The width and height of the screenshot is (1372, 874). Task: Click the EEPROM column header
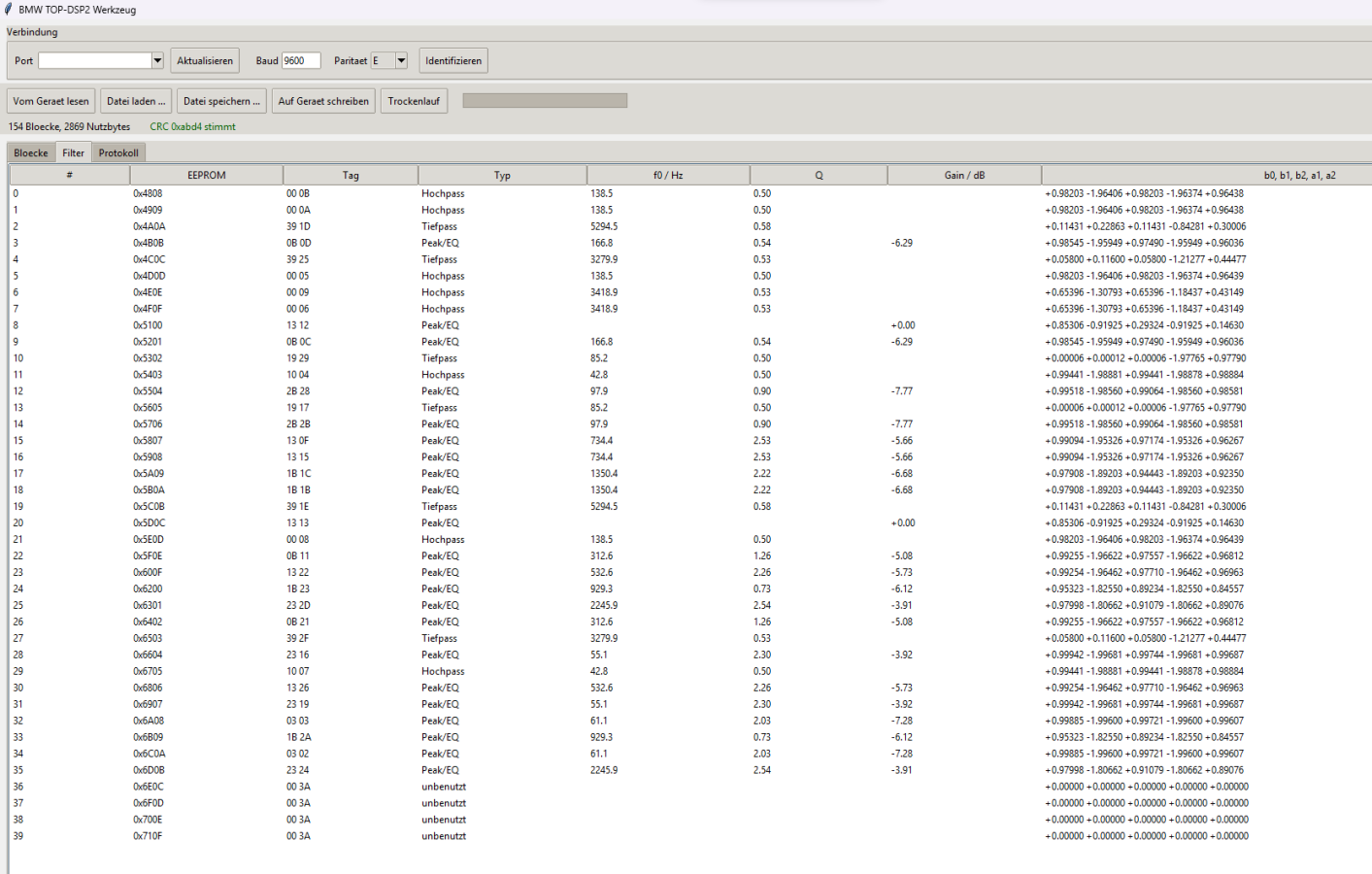point(207,175)
